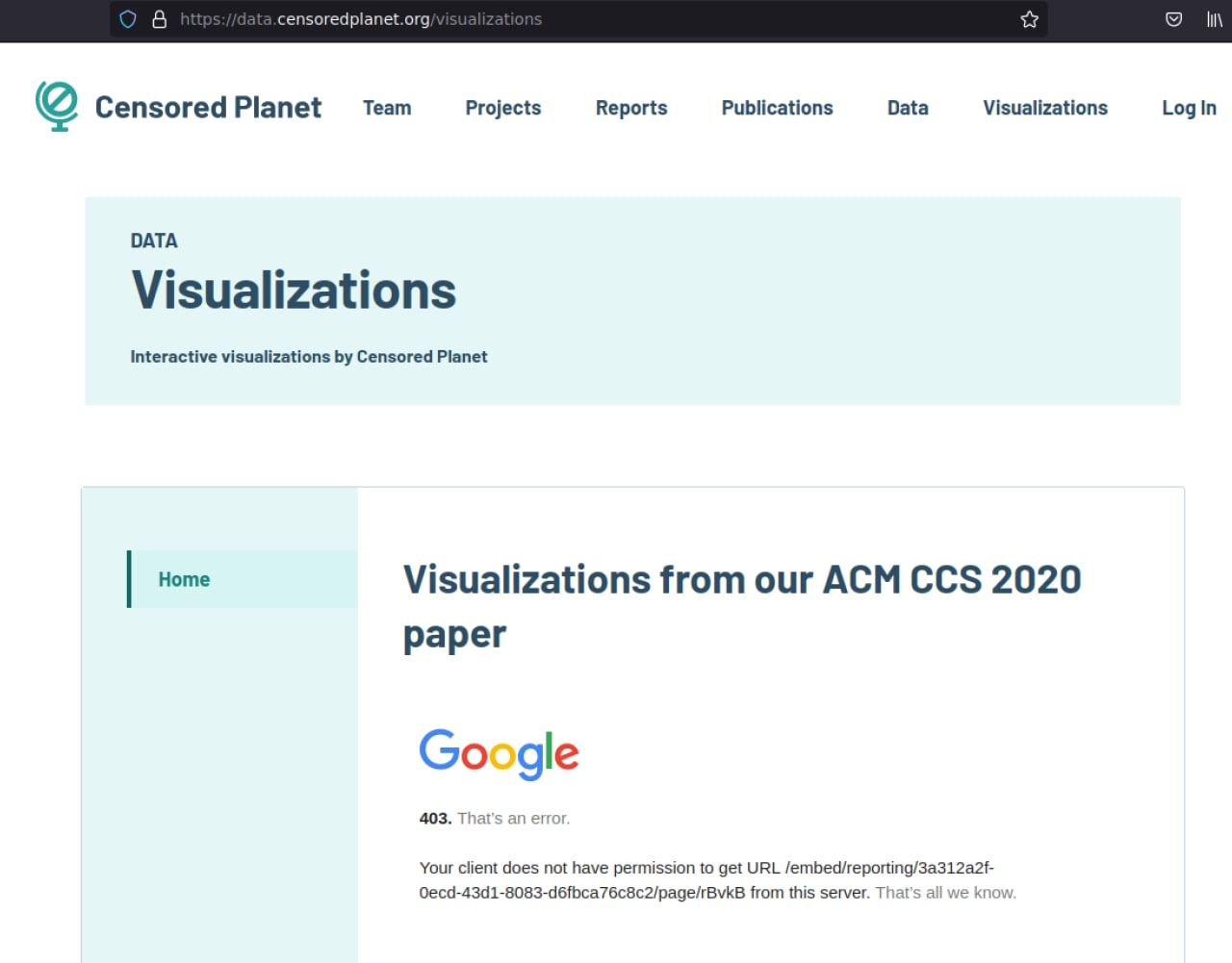
Task: Select the Home sidebar tab
Action: tap(243, 579)
